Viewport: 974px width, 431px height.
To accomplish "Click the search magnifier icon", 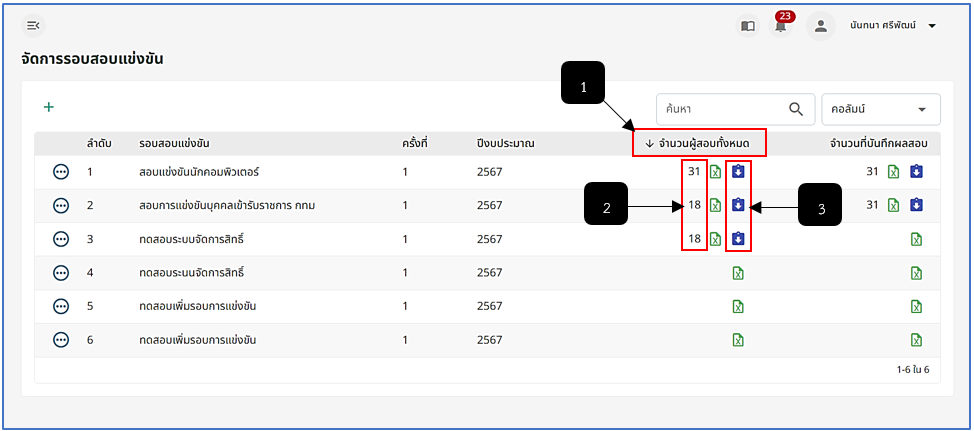I will [796, 109].
